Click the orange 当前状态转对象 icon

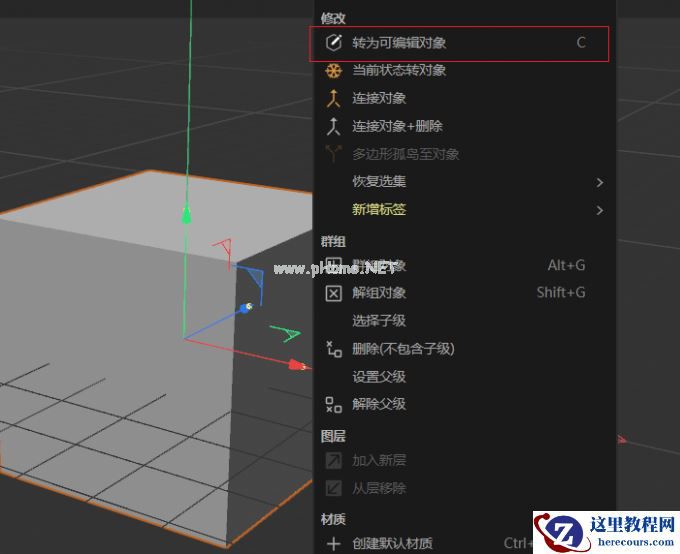point(333,70)
